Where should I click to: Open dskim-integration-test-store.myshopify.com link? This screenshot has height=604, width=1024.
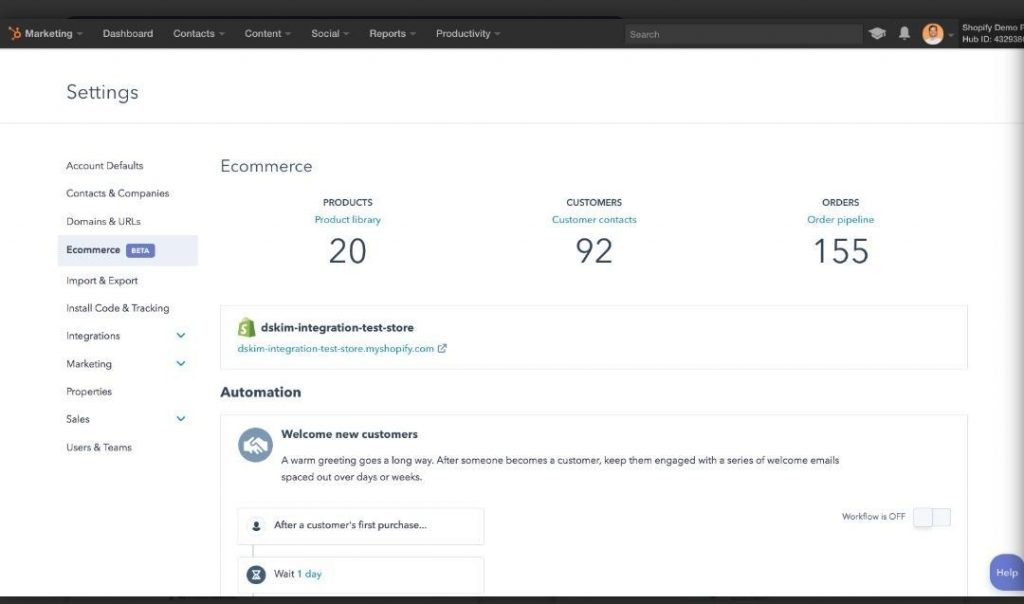(x=336, y=349)
